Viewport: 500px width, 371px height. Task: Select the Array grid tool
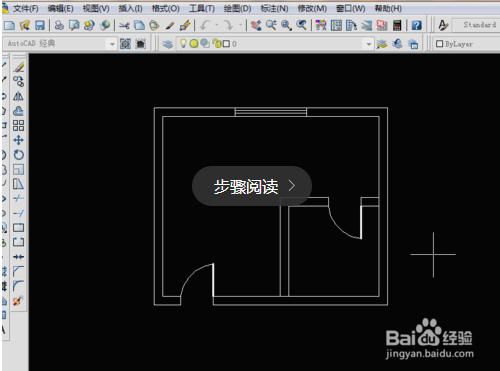(x=19, y=126)
